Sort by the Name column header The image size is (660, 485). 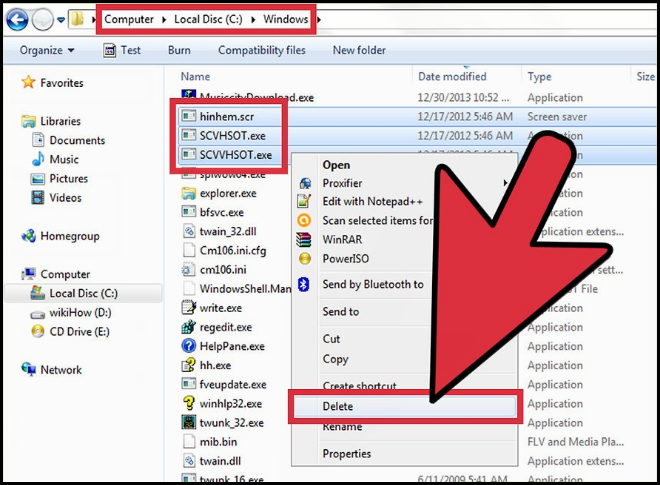pos(195,76)
